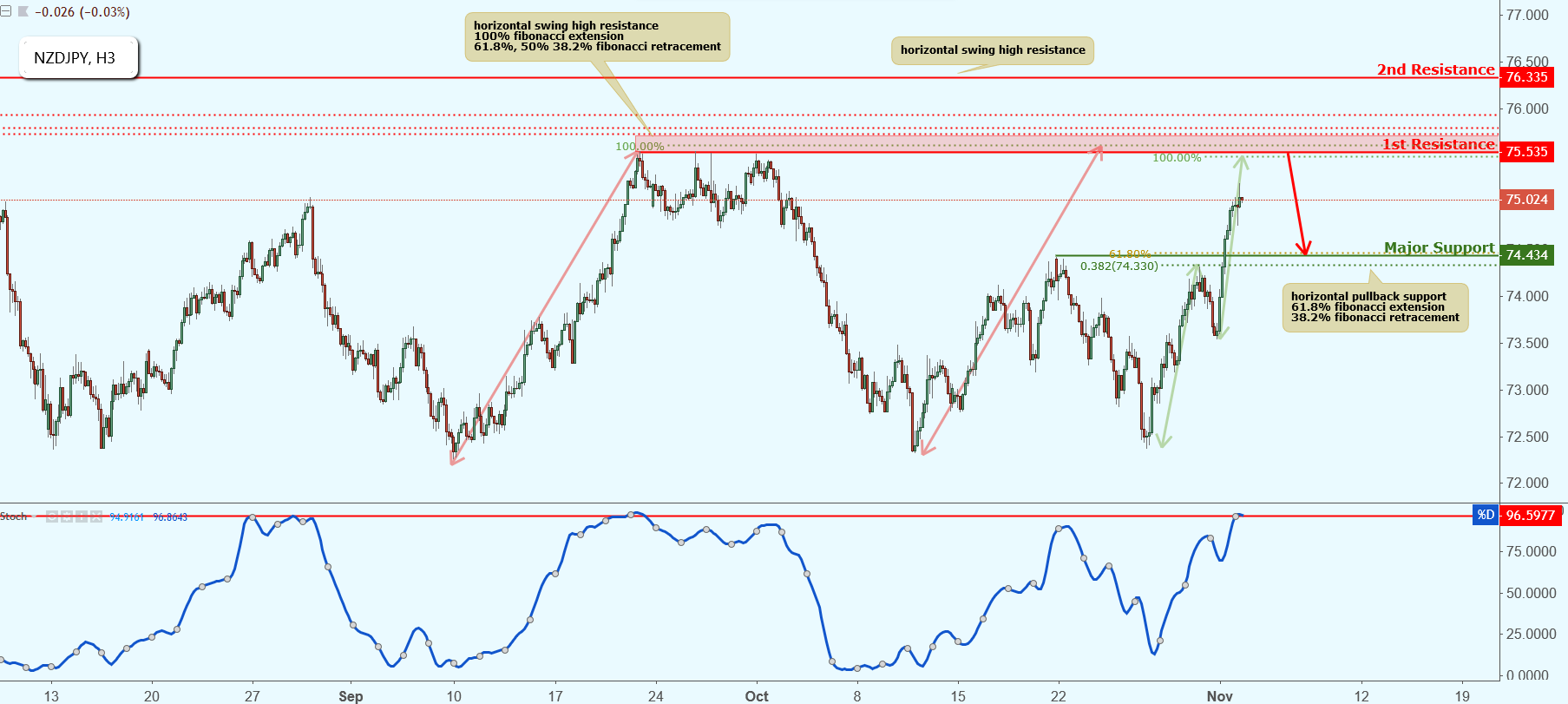Remove Stoch indicator with the X icon
This screenshot has height=704, width=1568.
tap(96, 516)
